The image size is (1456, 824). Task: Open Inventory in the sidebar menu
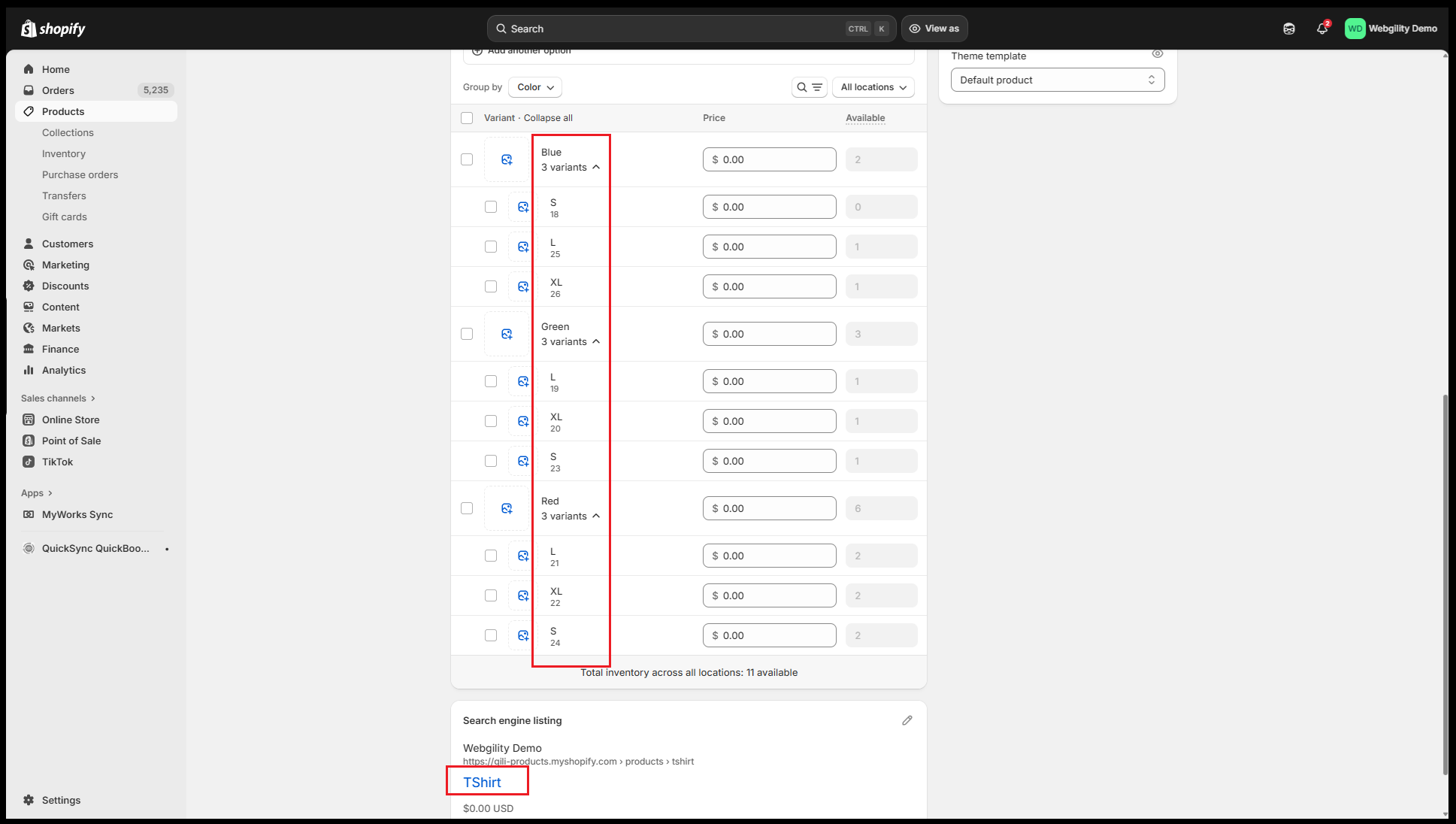pos(64,153)
